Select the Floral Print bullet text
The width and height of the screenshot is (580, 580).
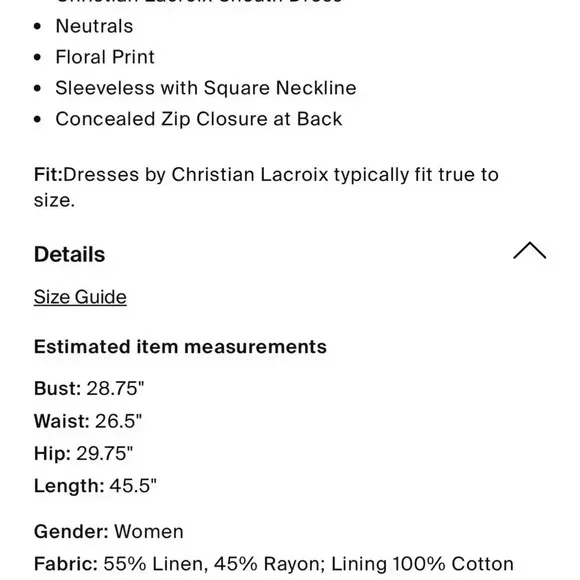click(x=105, y=57)
